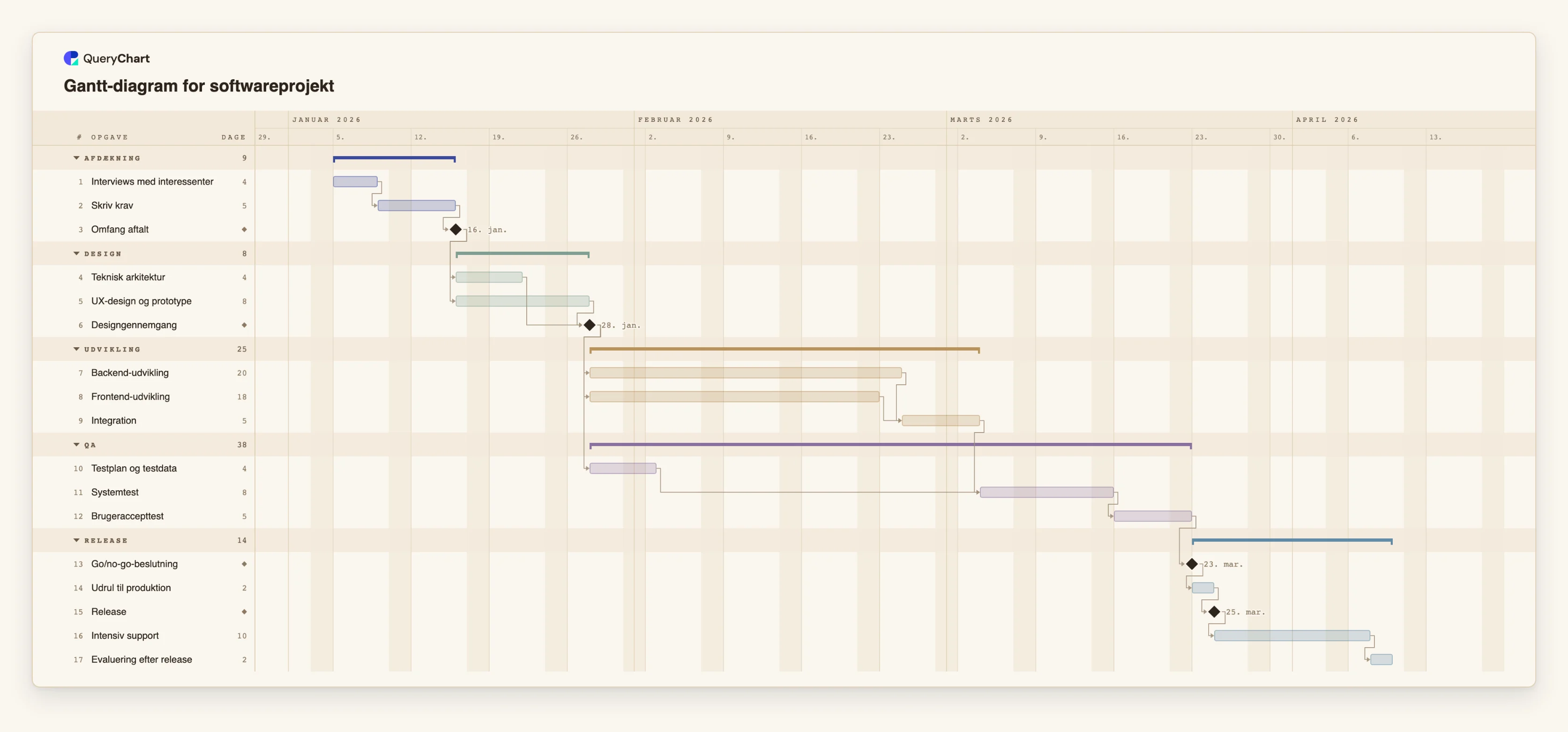Click the OPGAVE column header
1568x732 pixels.
point(110,137)
